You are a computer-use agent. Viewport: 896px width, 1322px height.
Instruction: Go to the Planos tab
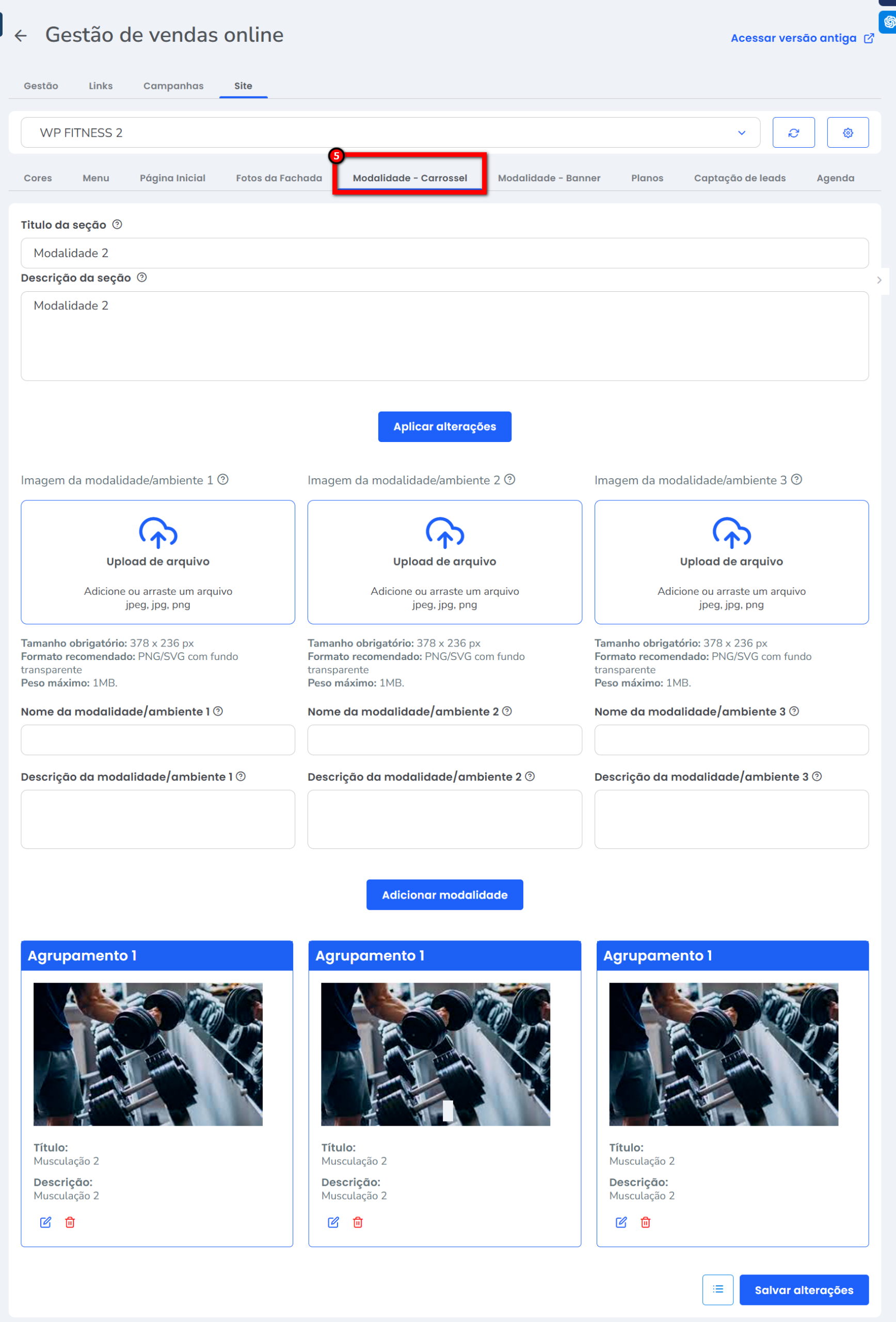pyautogui.click(x=647, y=178)
